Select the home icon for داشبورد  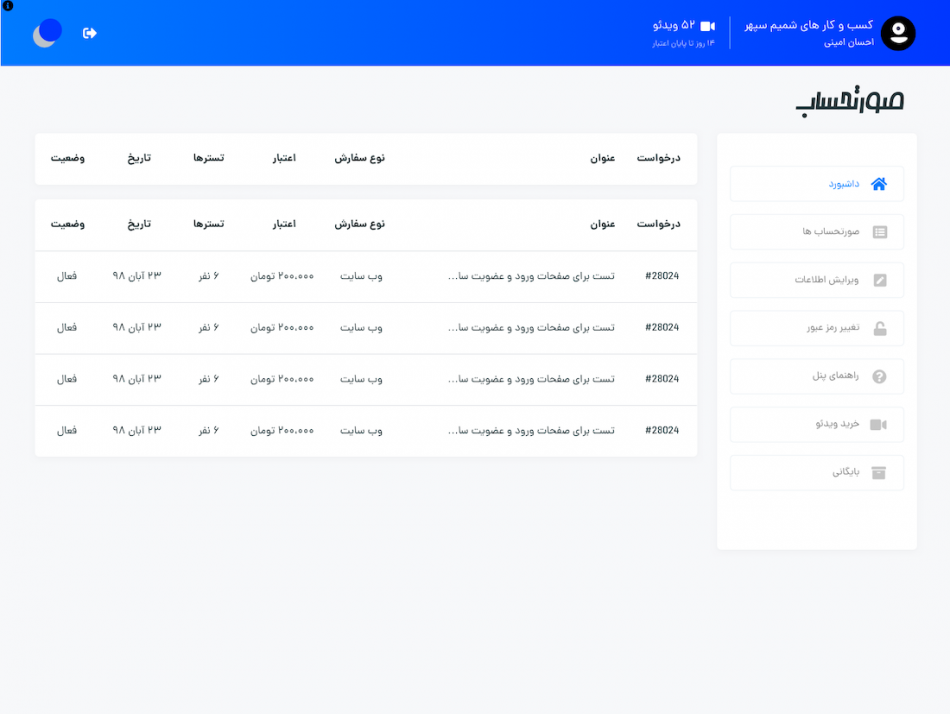coord(879,184)
